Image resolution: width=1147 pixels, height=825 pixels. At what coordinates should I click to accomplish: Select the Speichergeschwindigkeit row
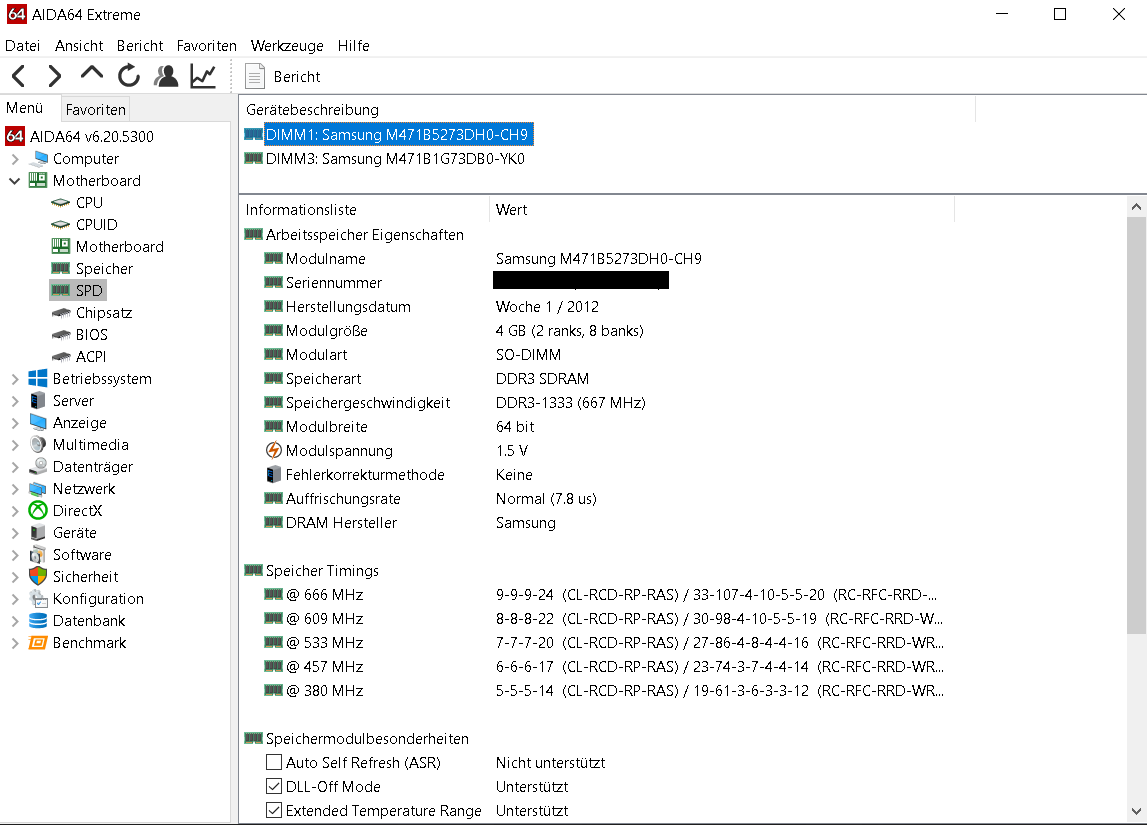click(x=599, y=402)
